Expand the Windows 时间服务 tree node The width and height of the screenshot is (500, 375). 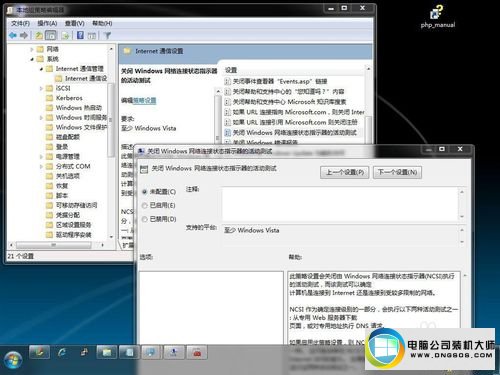point(41,117)
